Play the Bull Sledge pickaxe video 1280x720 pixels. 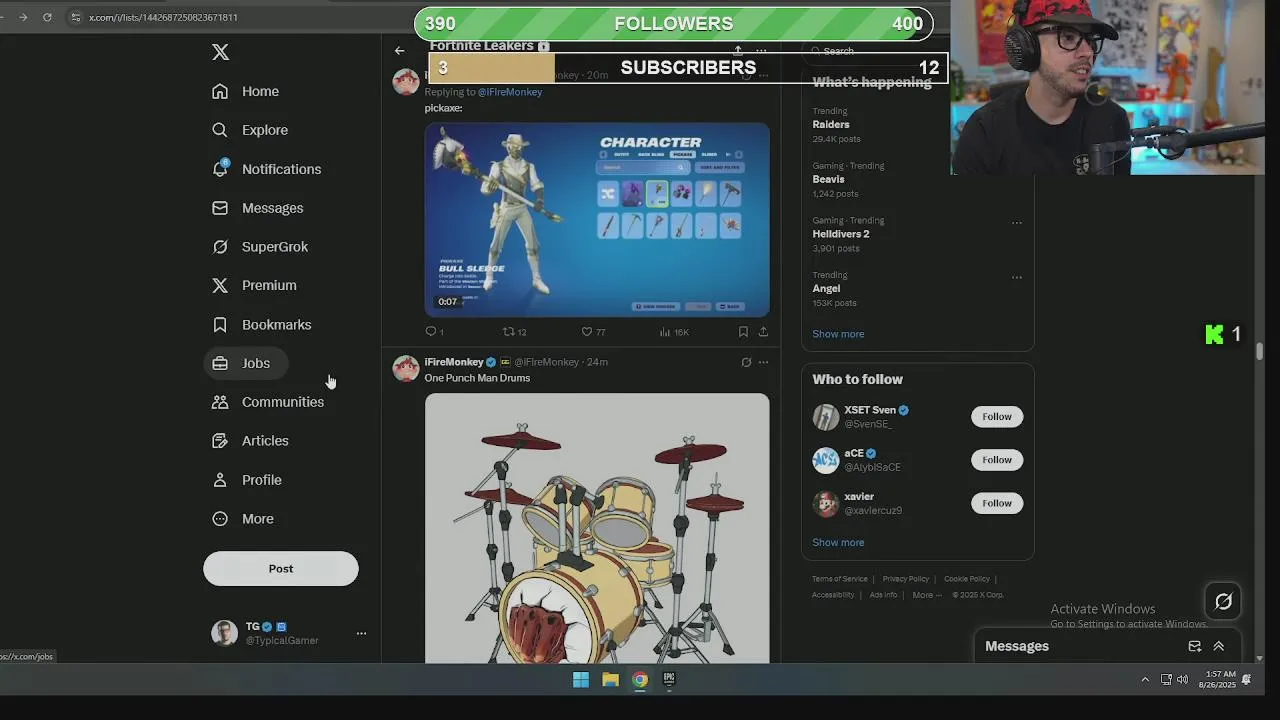tap(597, 220)
